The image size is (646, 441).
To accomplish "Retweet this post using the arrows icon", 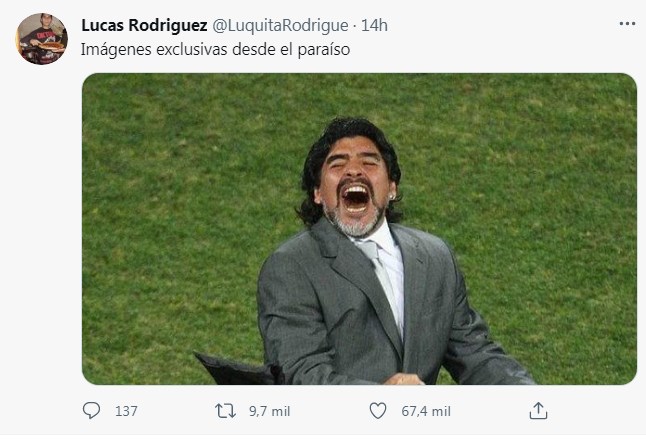I will 225,411.
